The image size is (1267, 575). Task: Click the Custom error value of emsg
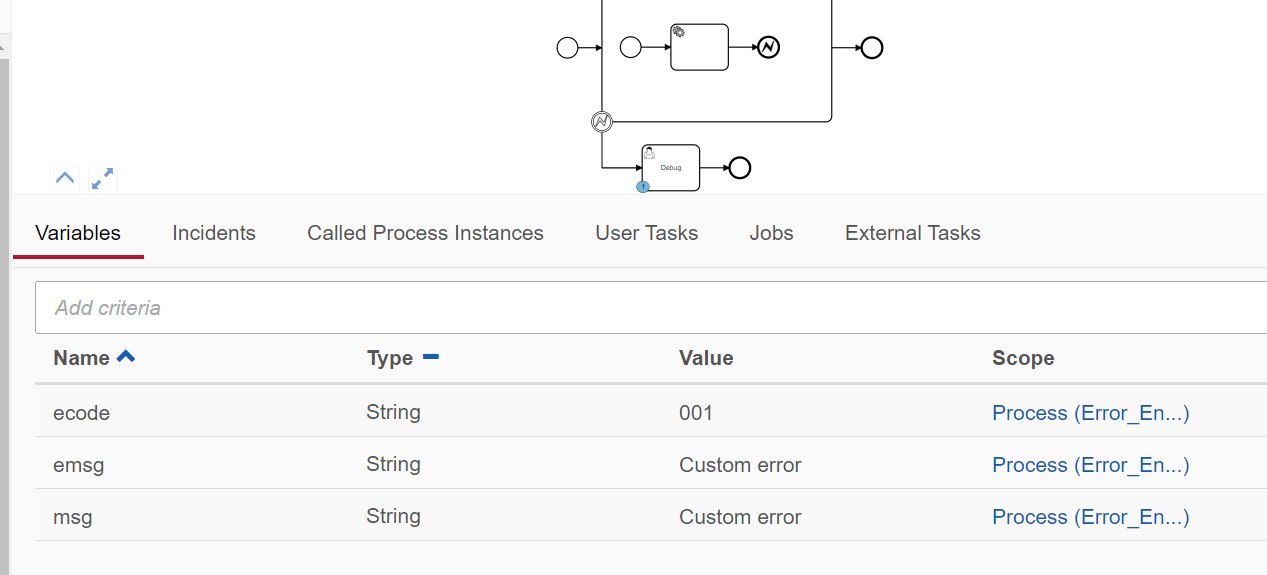(x=740, y=465)
